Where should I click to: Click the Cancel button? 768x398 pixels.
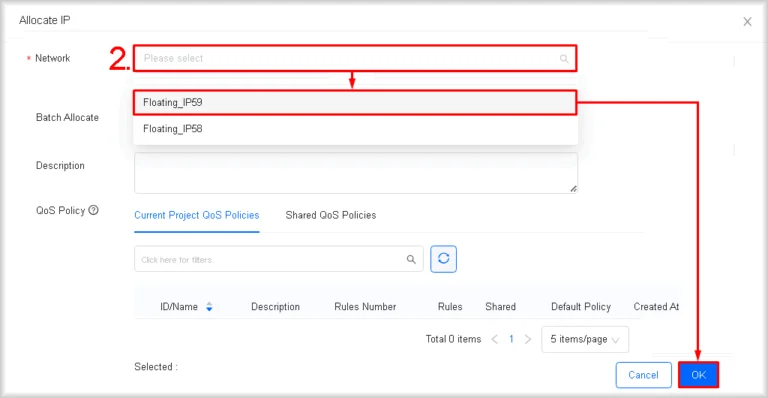point(643,375)
